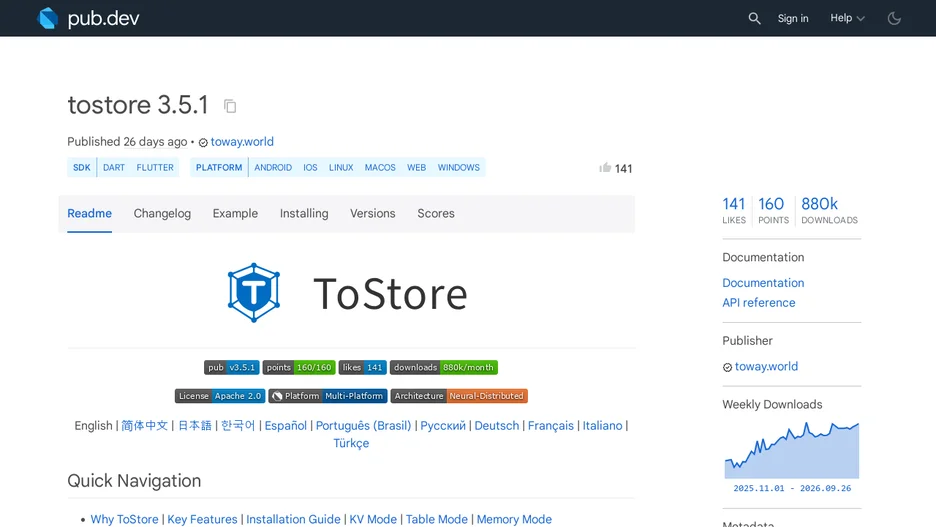The image size is (936, 527).
Task: Open the search magnifier icon
Action: coord(755,19)
